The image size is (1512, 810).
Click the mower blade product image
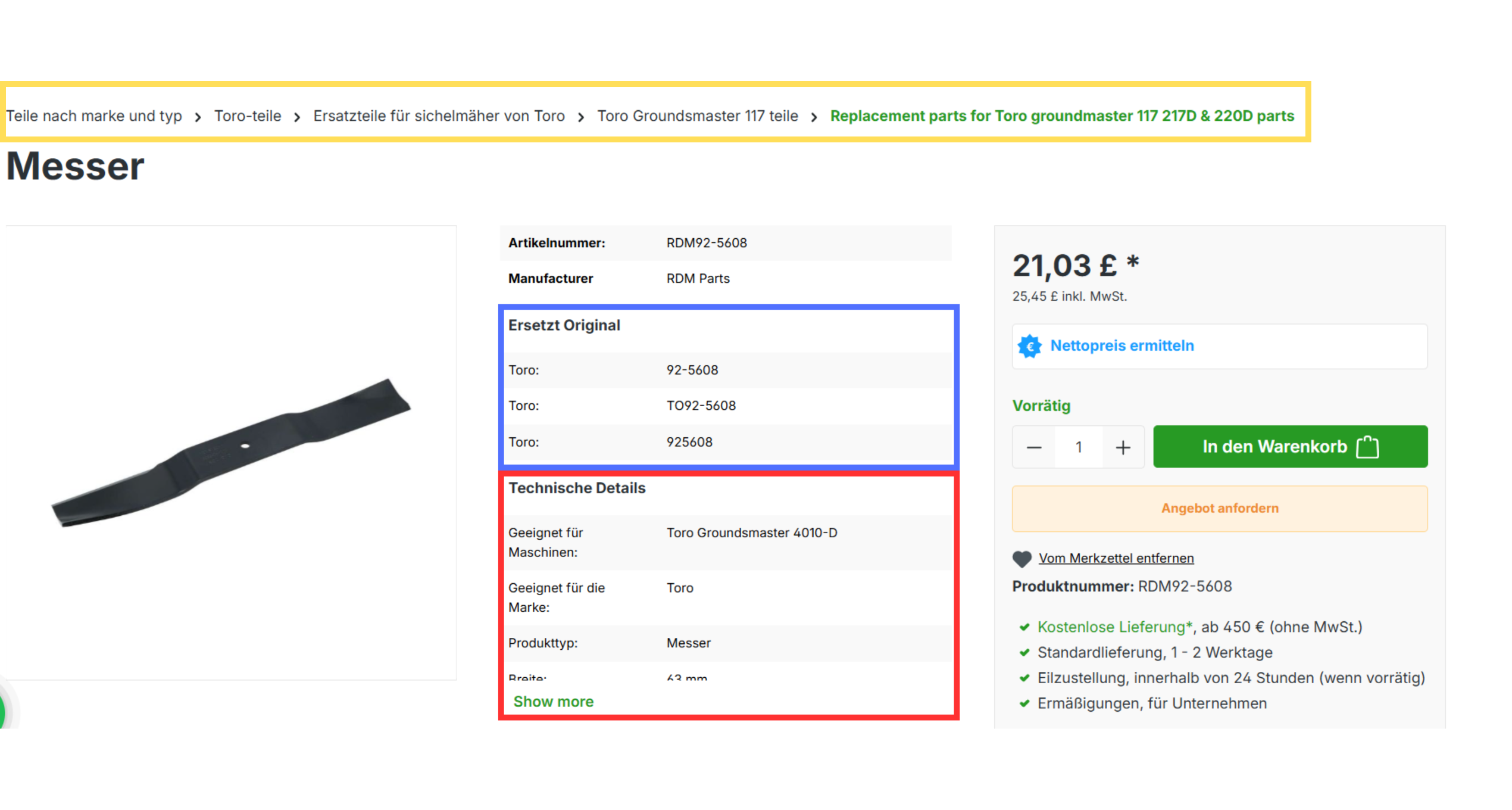pos(231,453)
